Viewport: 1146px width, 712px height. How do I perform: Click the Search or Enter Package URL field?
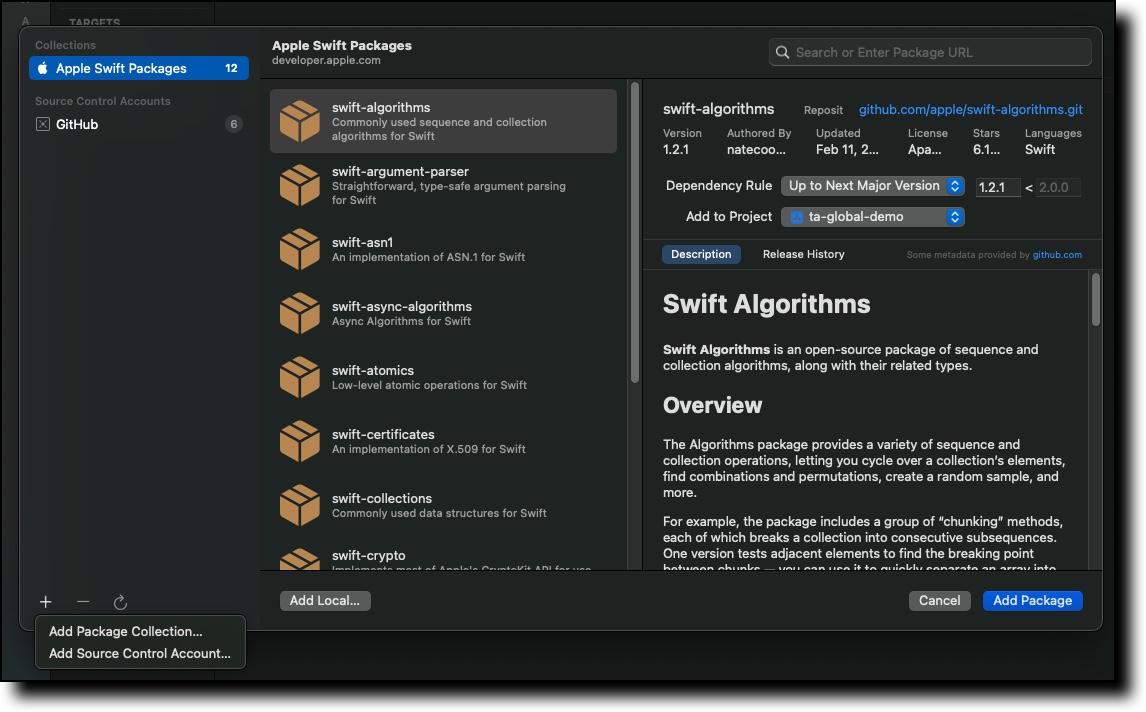(x=930, y=53)
